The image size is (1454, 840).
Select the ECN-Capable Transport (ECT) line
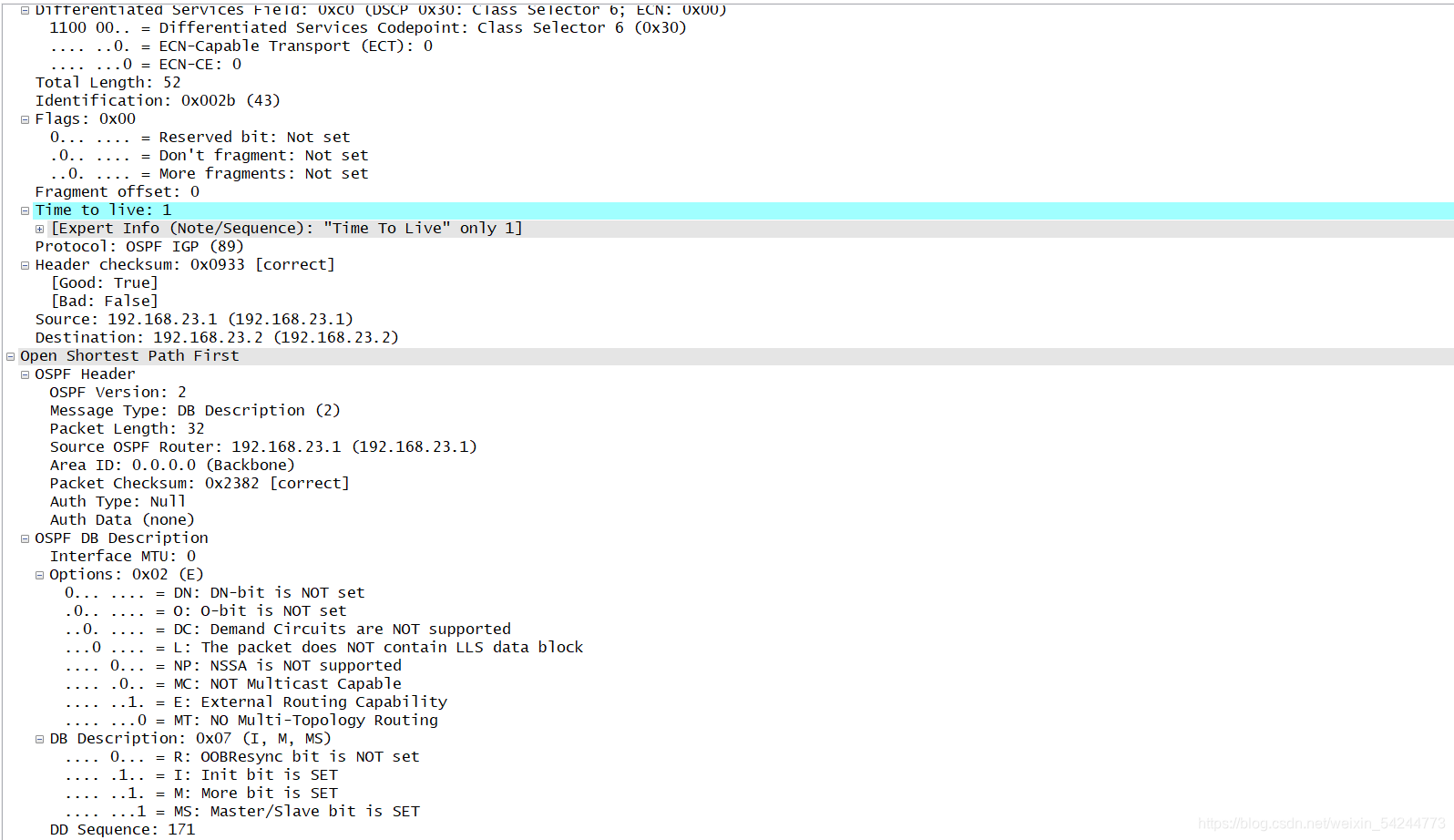[x=241, y=46]
